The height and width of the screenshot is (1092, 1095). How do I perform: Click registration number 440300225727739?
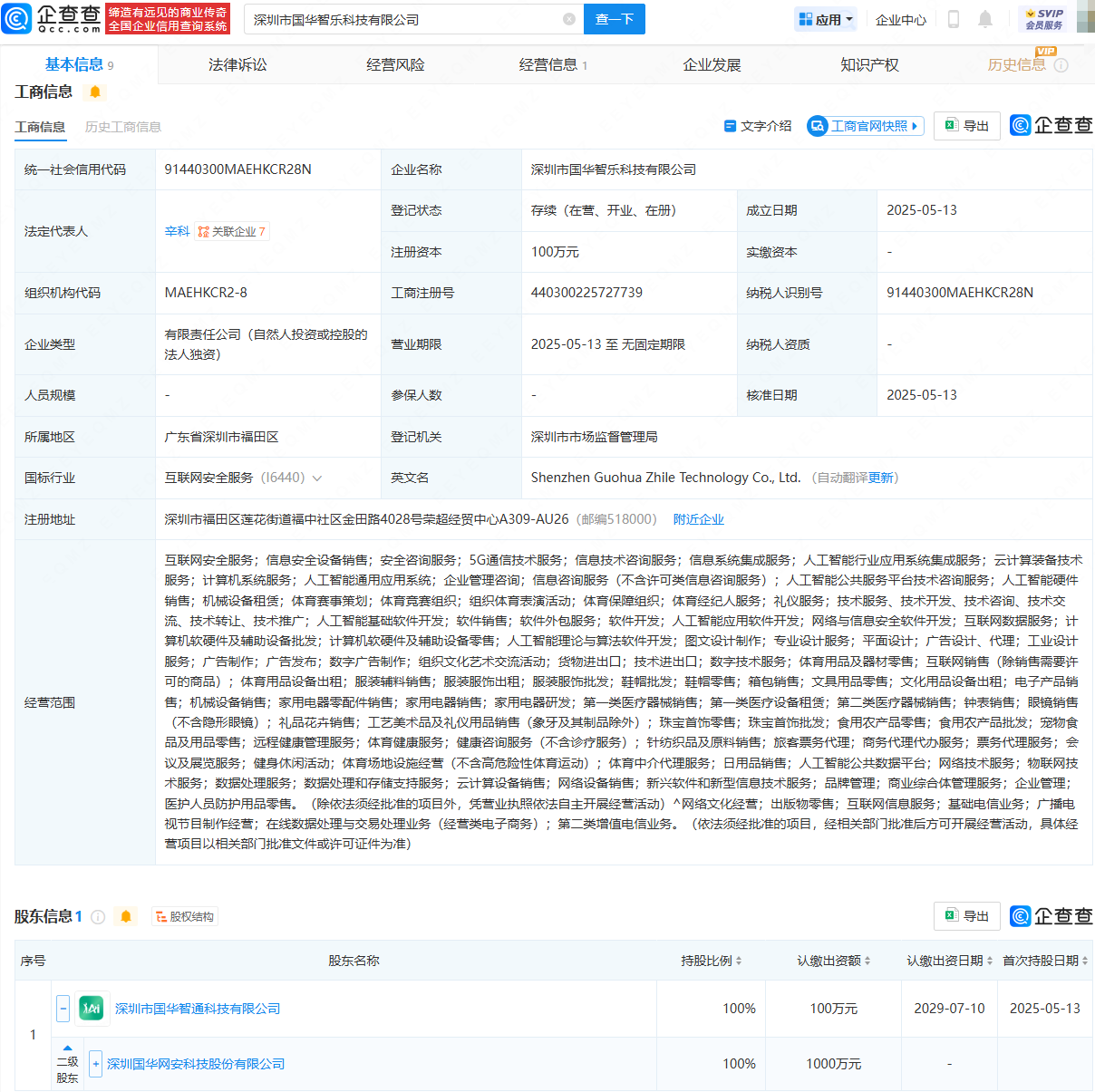(586, 293)
